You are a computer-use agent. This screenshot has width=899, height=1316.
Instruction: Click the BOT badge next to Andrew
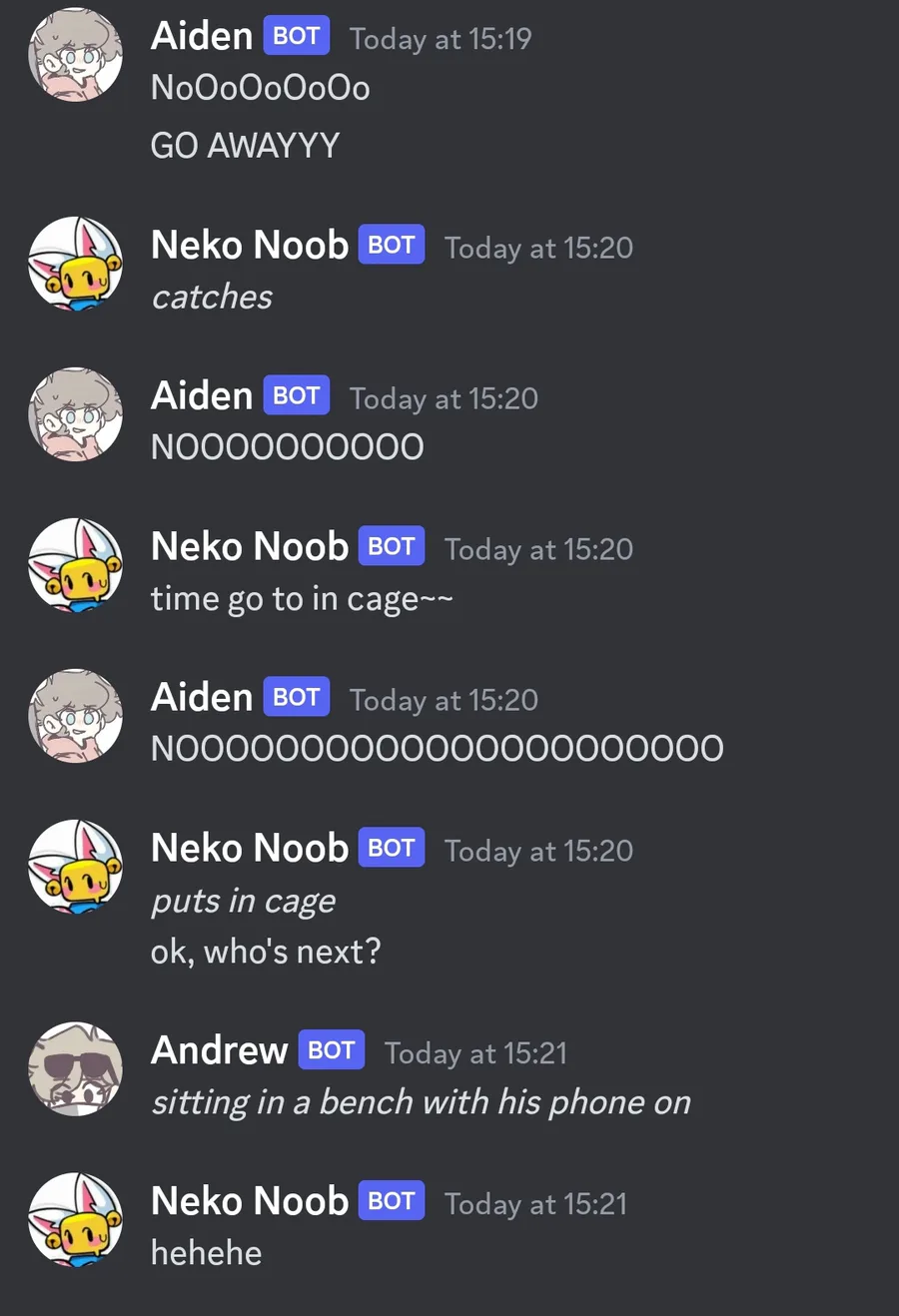click(x=332, y=1049)
